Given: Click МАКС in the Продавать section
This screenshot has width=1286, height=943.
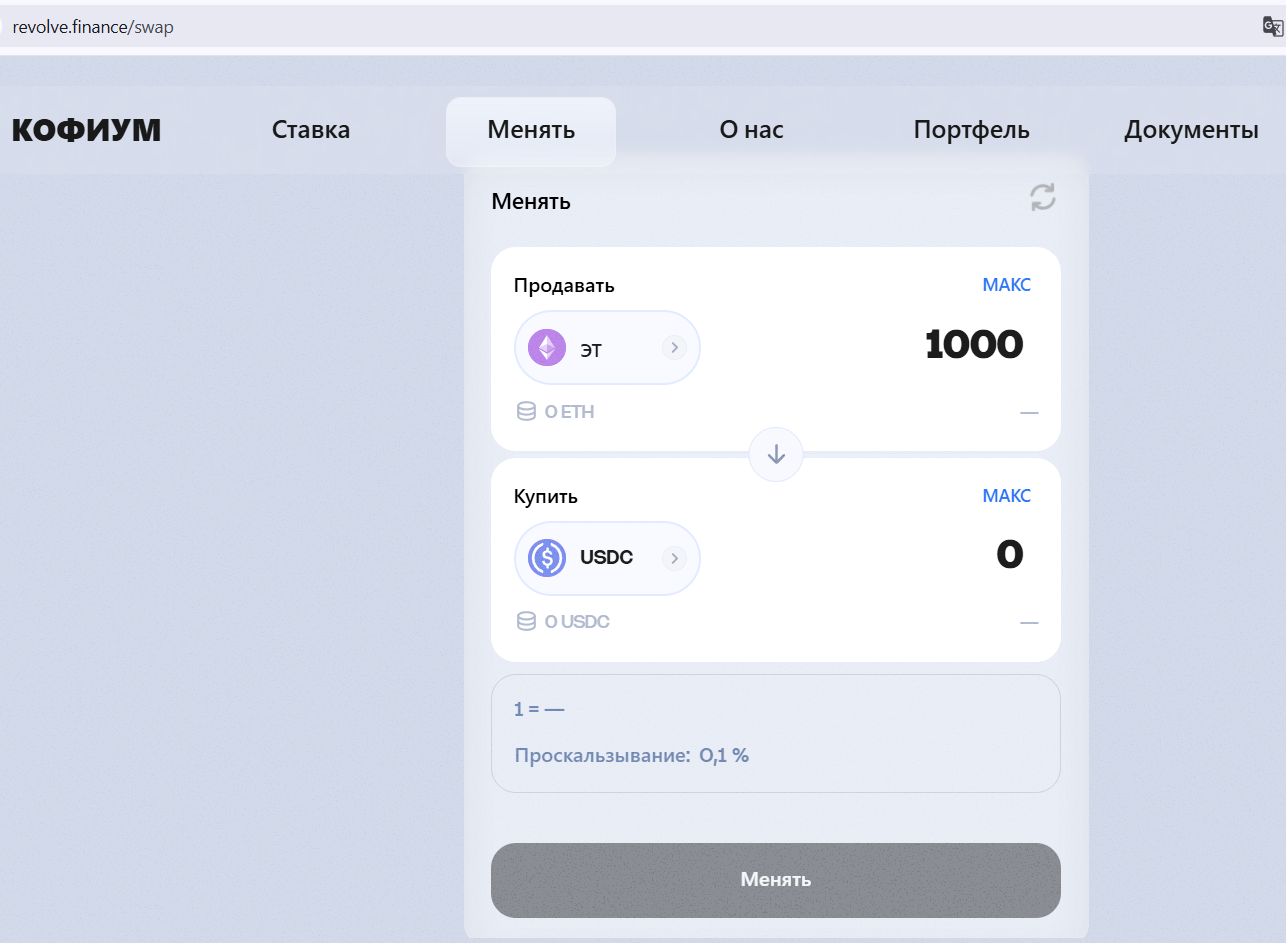Looking at the screenshot, I should [1006, 285].
